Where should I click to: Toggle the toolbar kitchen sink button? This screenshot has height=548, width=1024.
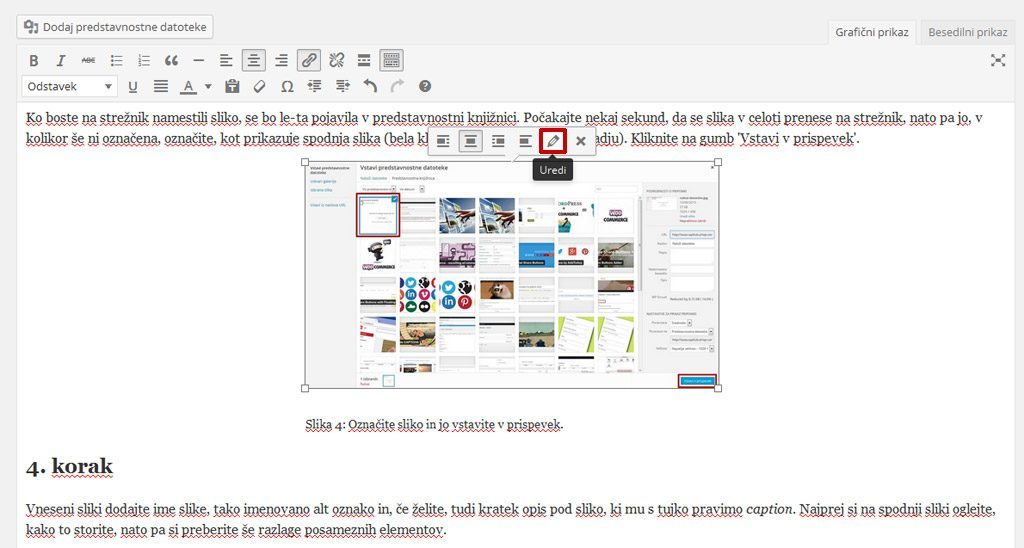click(392, 60)
